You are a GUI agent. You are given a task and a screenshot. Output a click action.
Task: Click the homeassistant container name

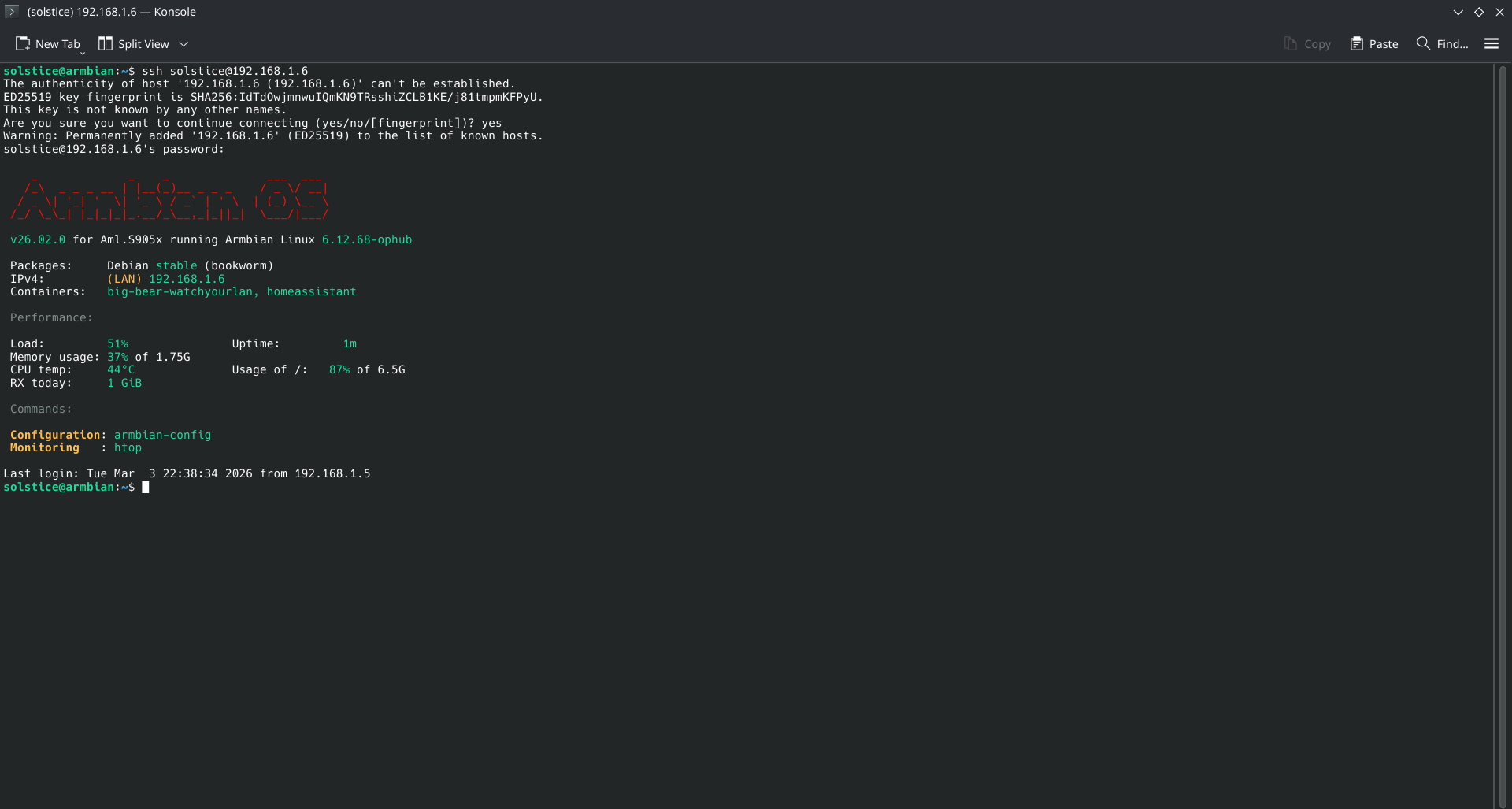[311, 291]
